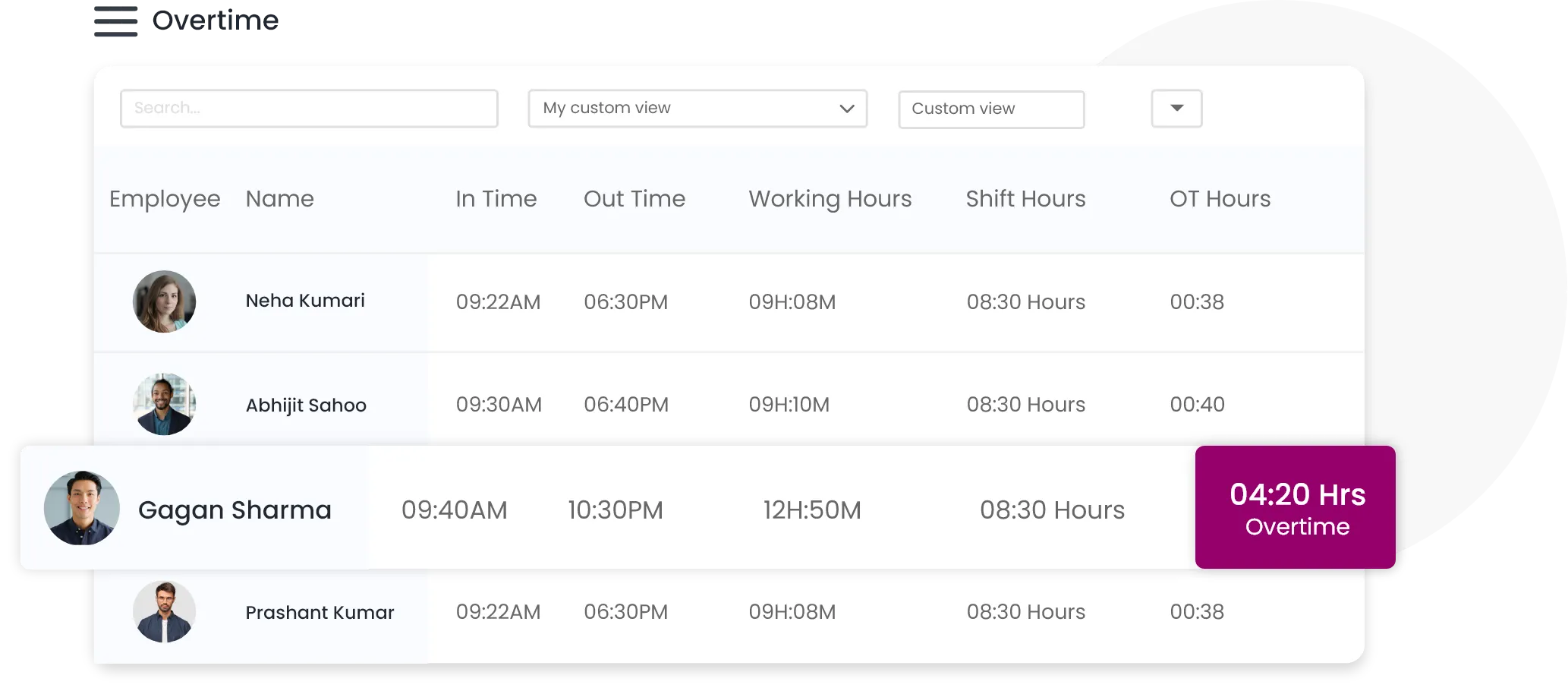Open the hamburger menu icon
The image size is (1568, 691).
(x=115, y=24)
